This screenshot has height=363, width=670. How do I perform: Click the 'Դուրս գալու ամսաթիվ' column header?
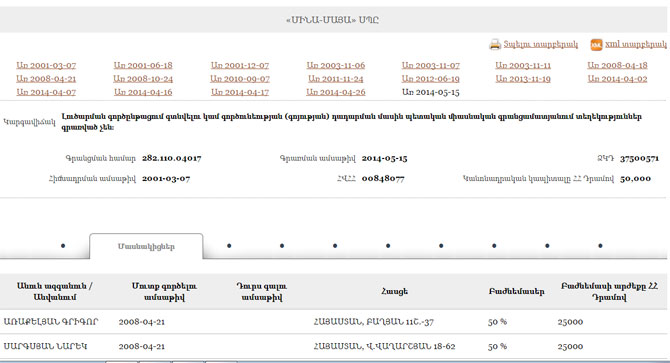click(262, 291)
